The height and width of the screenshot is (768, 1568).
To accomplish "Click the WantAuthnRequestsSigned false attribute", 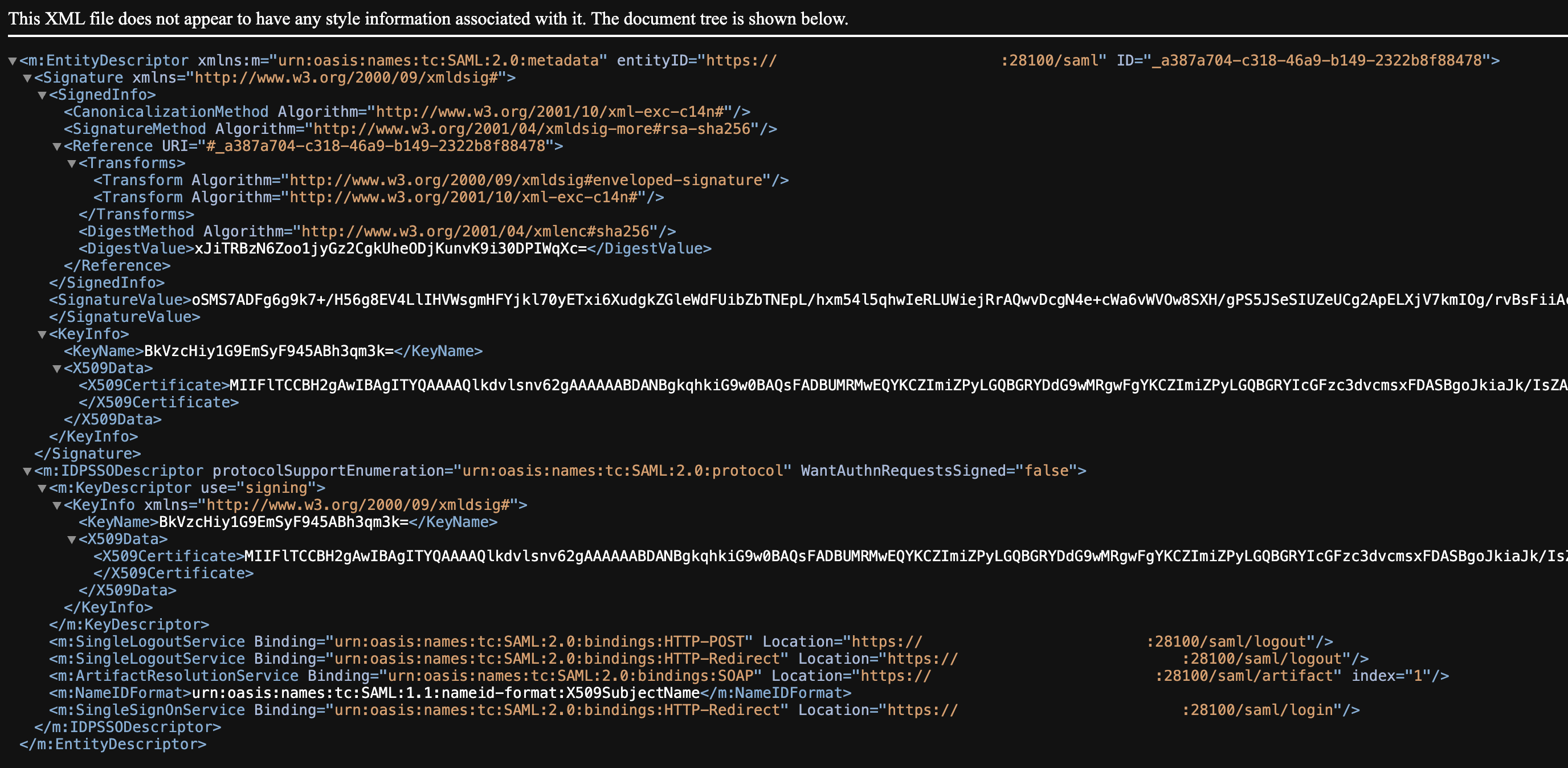I will (x=938, y=471).
